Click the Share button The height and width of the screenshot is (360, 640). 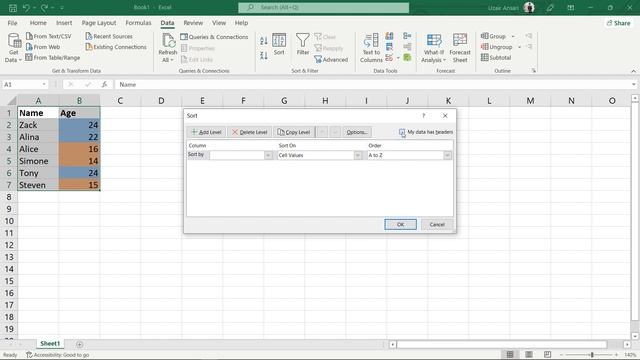click(x=618, y=23)
